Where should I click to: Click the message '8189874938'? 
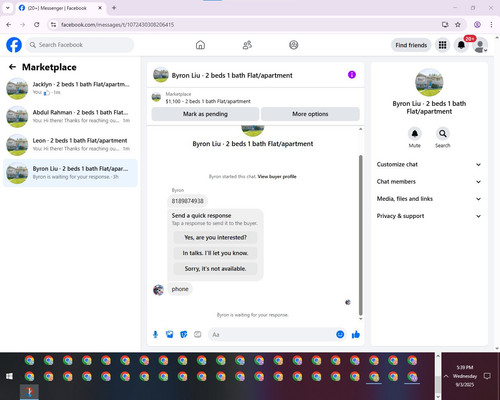pos(187,201)
